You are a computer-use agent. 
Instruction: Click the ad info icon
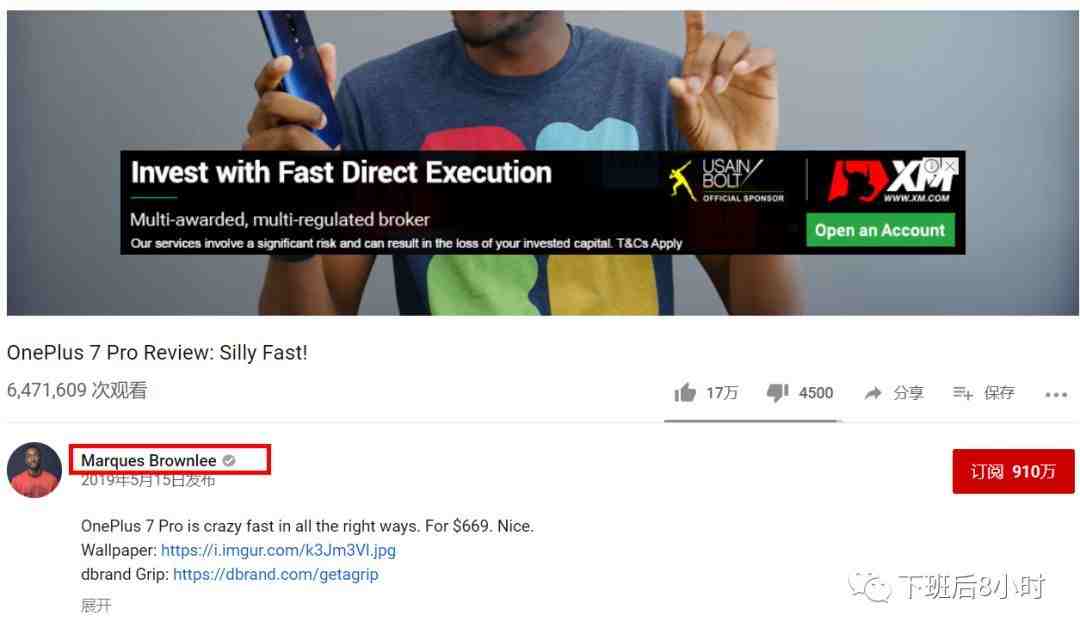[933, 165]
